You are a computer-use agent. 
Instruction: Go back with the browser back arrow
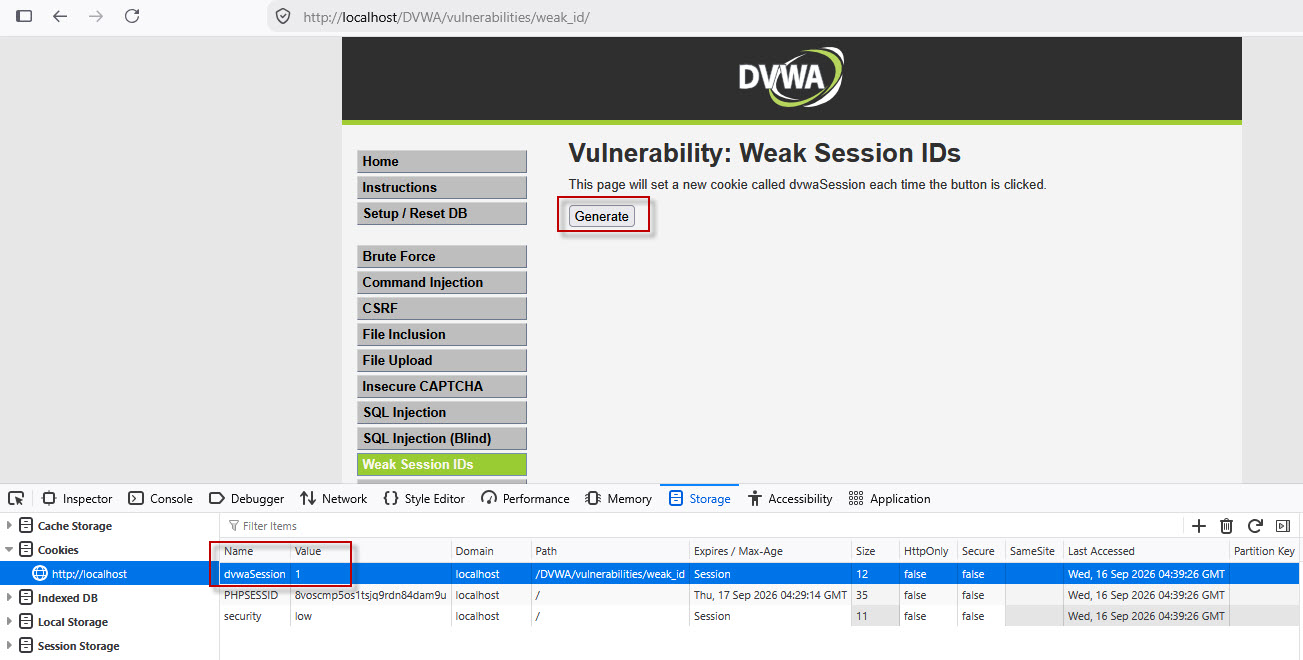tap(60, 16)
